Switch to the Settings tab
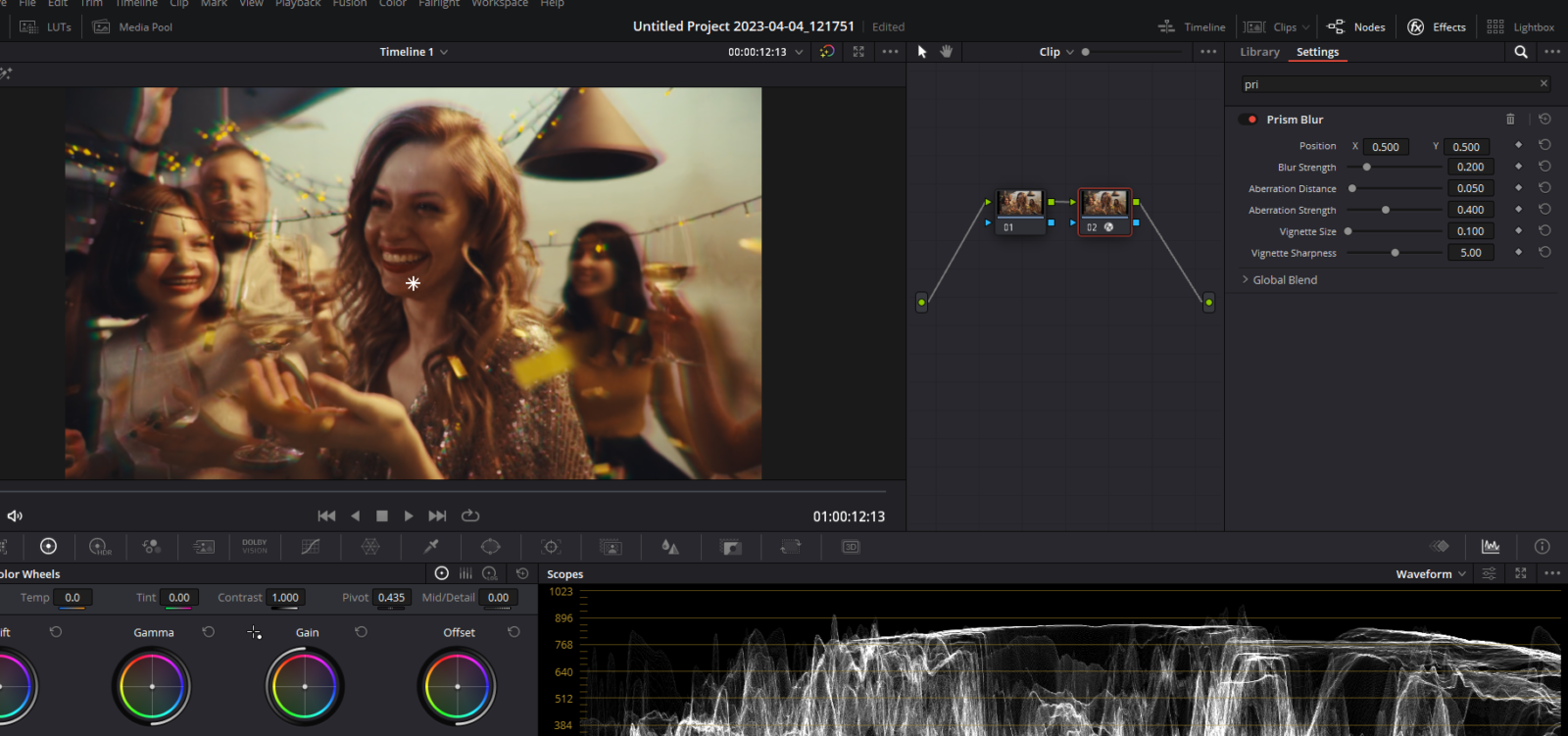Screen dimensions: 1568x736 [x=1317, y=52]
